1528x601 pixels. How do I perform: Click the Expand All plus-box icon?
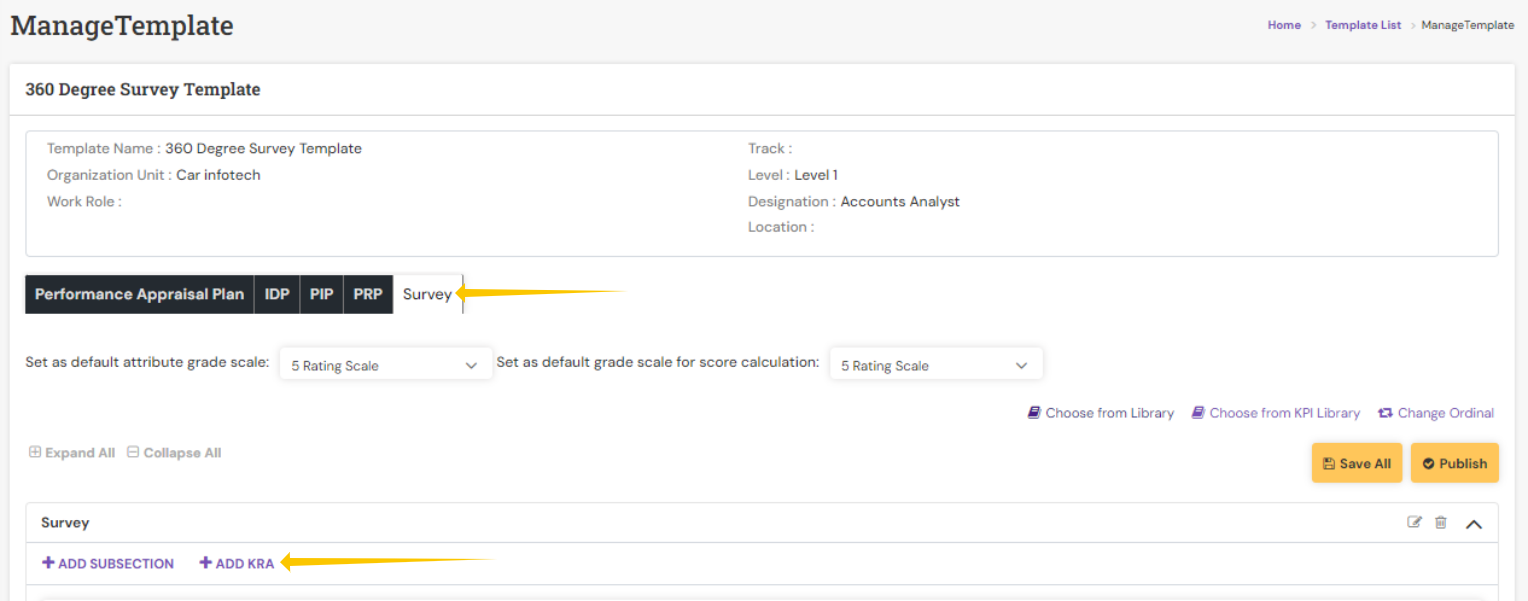click(x=35, y=452)
